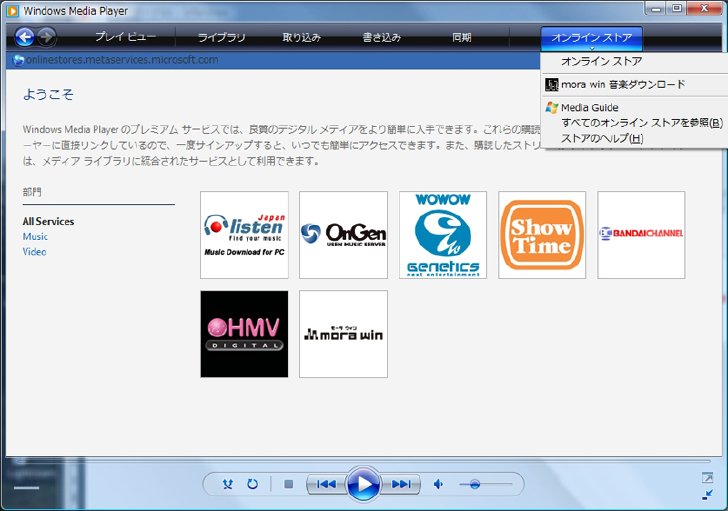Choose すべてのオンライン ストアを参照 menu item

(x=642, y=123)
